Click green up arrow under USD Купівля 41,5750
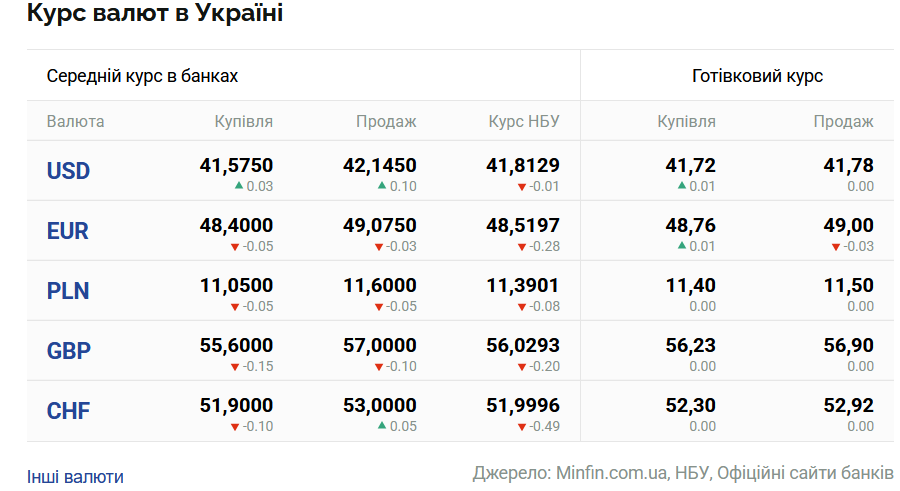Viewport: 900px width, 491px height. tap(239, 185)
